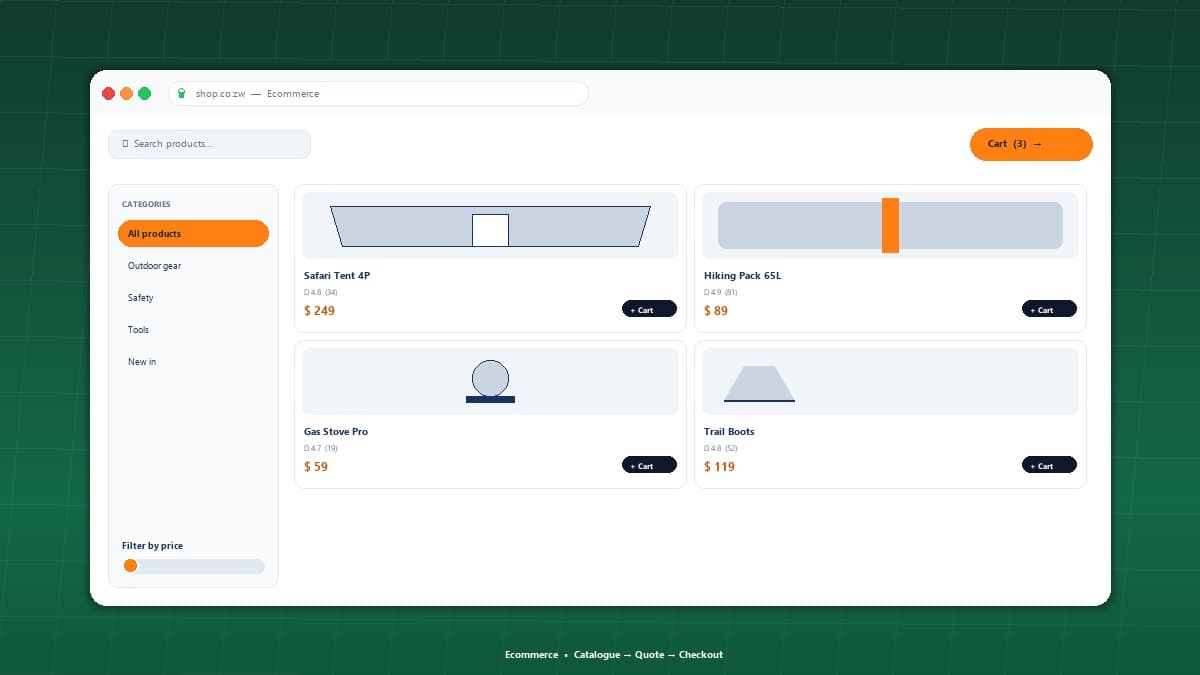The height and width of the screenshot is (675, 1200).
Task: Click the search magnifier icon
Action: [125, 144]
